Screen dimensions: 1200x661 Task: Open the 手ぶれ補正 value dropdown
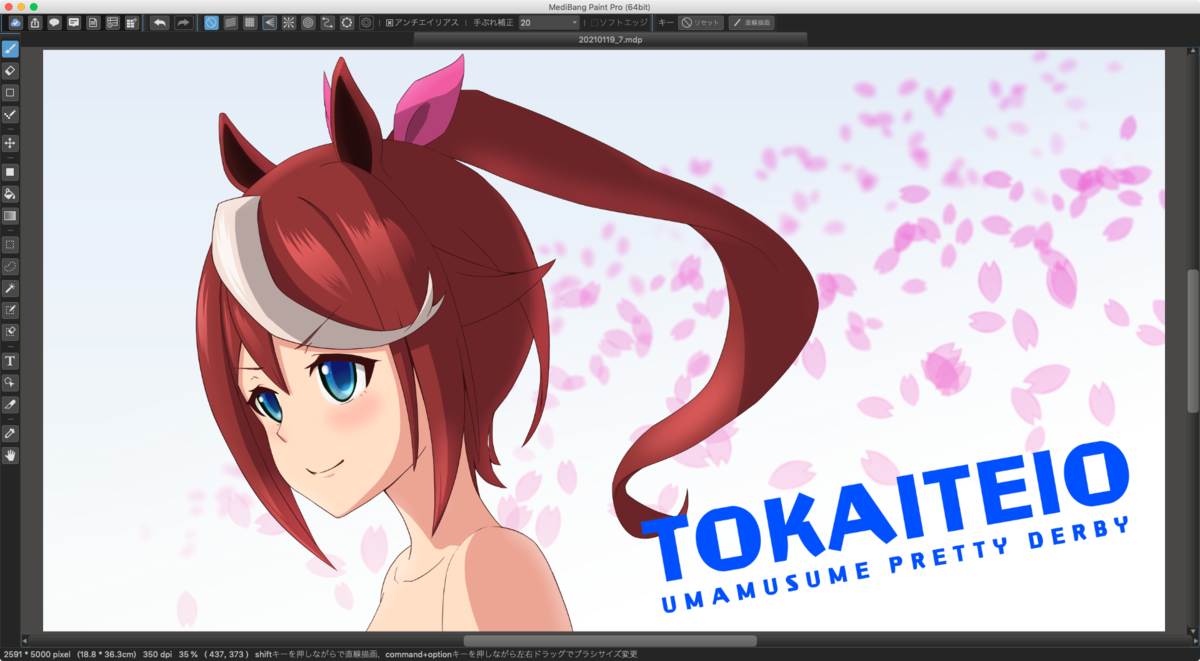(549, 22)
